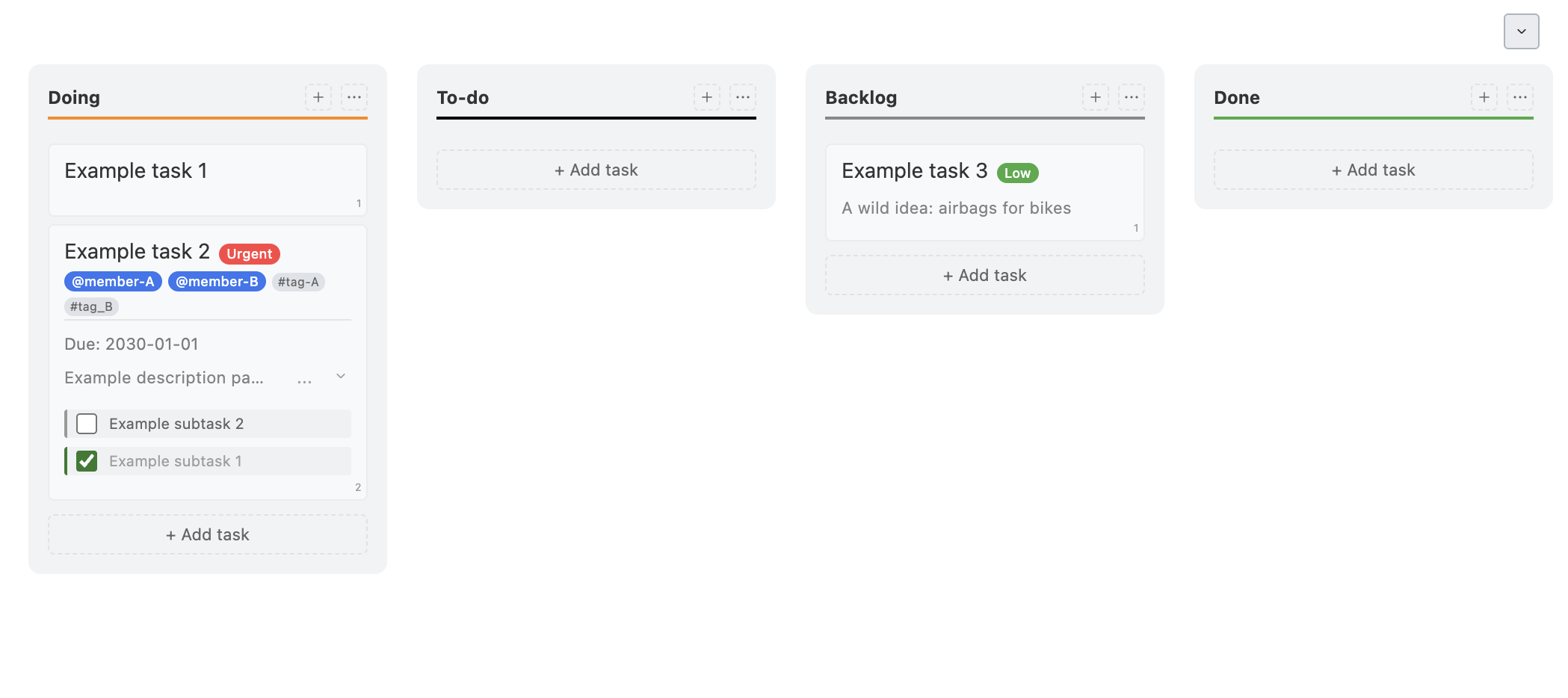Select the @member-A tag pill
This screenshot has width=1568, height=698.
tap(113, 282)
